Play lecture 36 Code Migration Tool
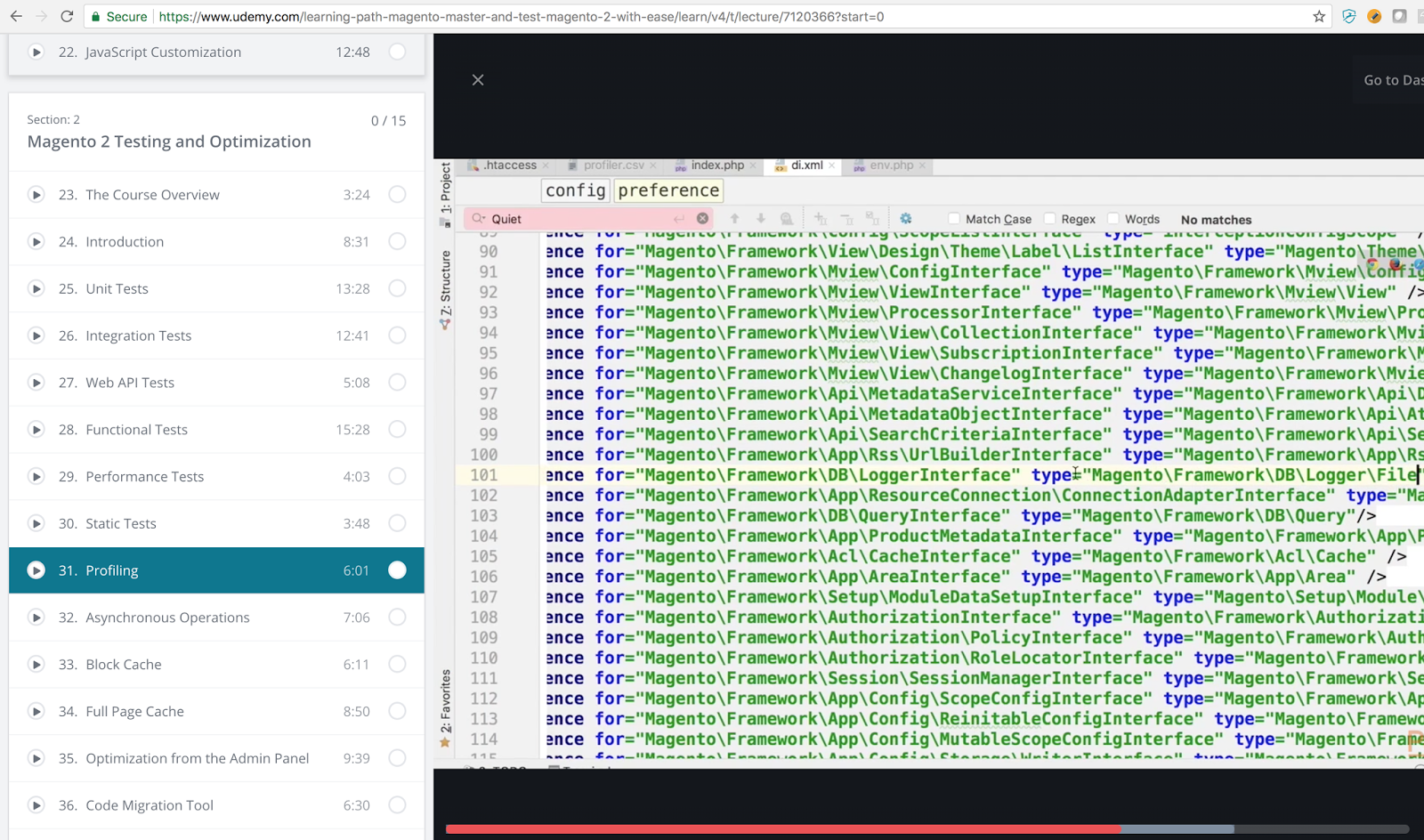 (36, 805)
